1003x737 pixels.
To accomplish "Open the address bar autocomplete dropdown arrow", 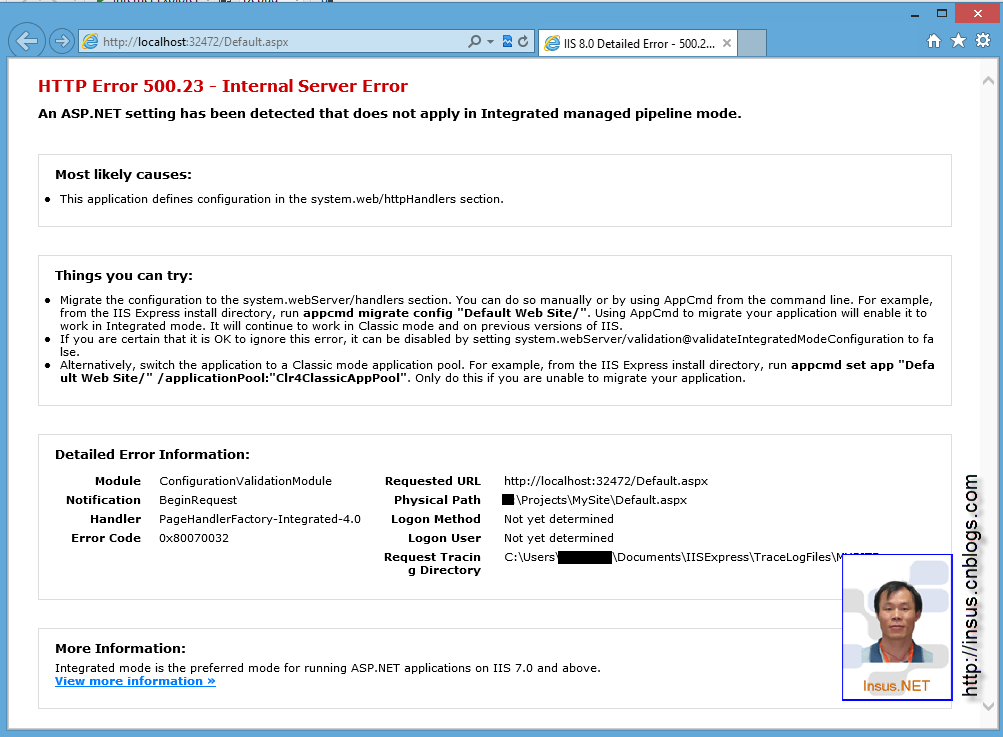I will (491, 42).
